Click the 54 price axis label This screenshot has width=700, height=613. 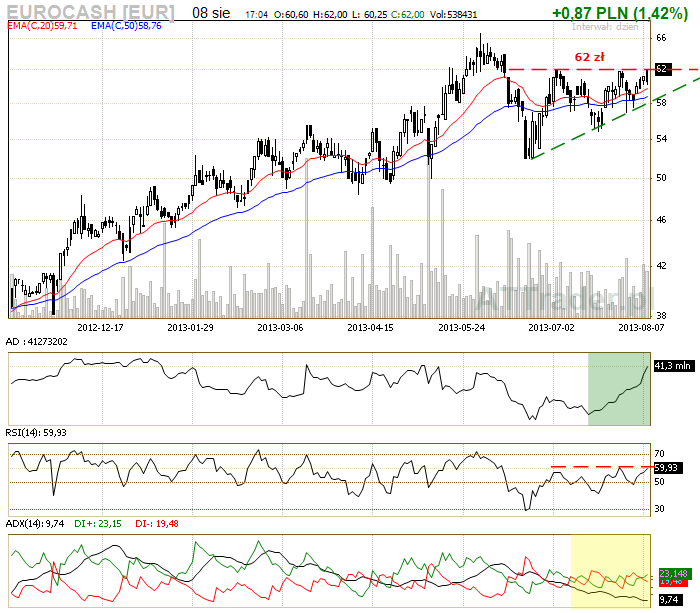(x=661, y=139)
